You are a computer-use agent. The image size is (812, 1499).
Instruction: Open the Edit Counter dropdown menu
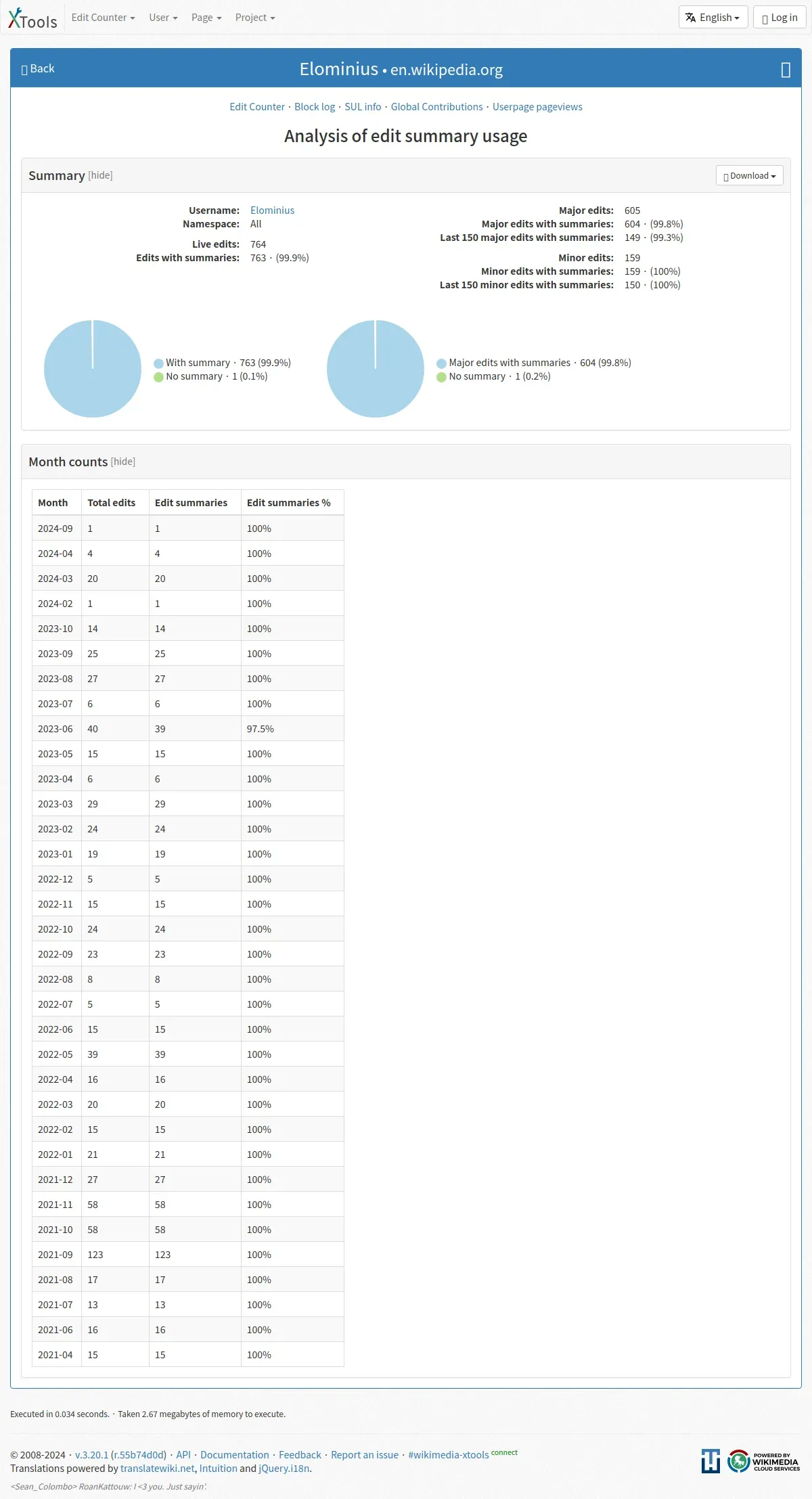[x=103, y=18]
